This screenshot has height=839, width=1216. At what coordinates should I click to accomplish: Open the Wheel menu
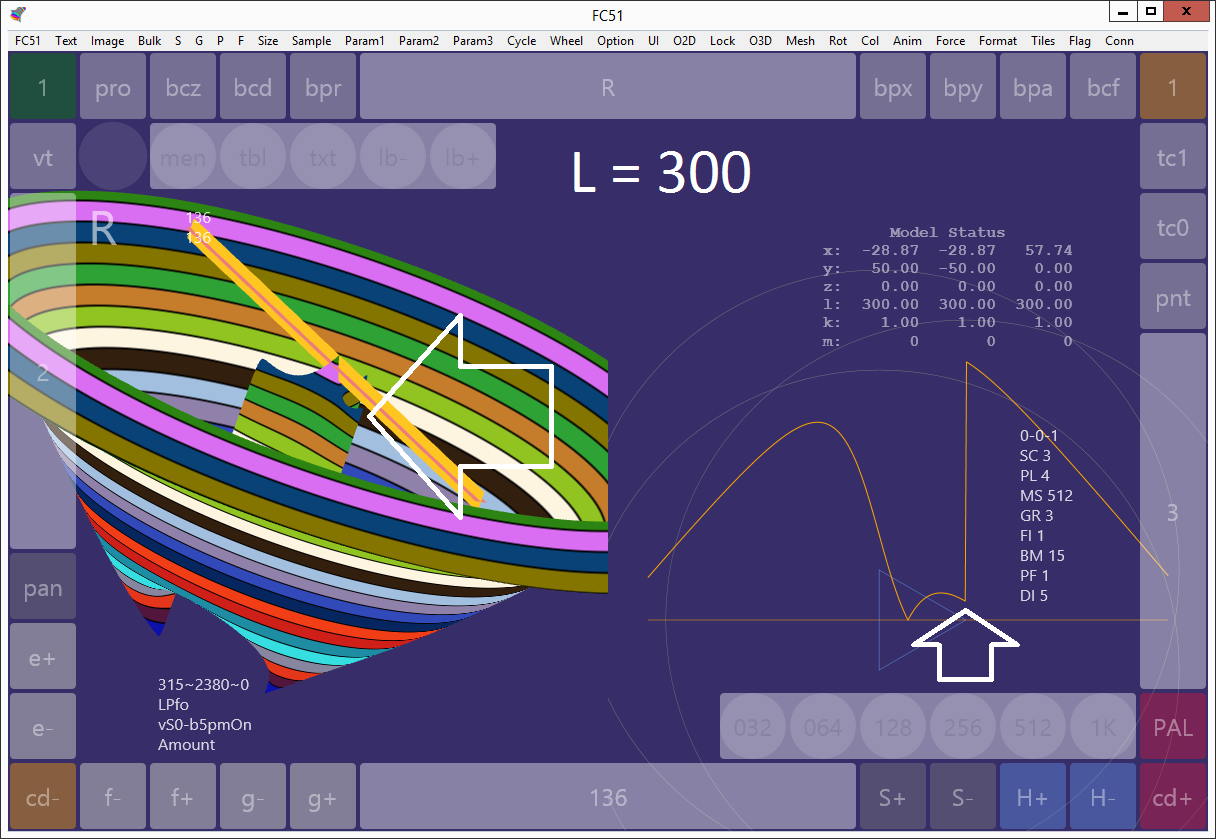[567, 41]
